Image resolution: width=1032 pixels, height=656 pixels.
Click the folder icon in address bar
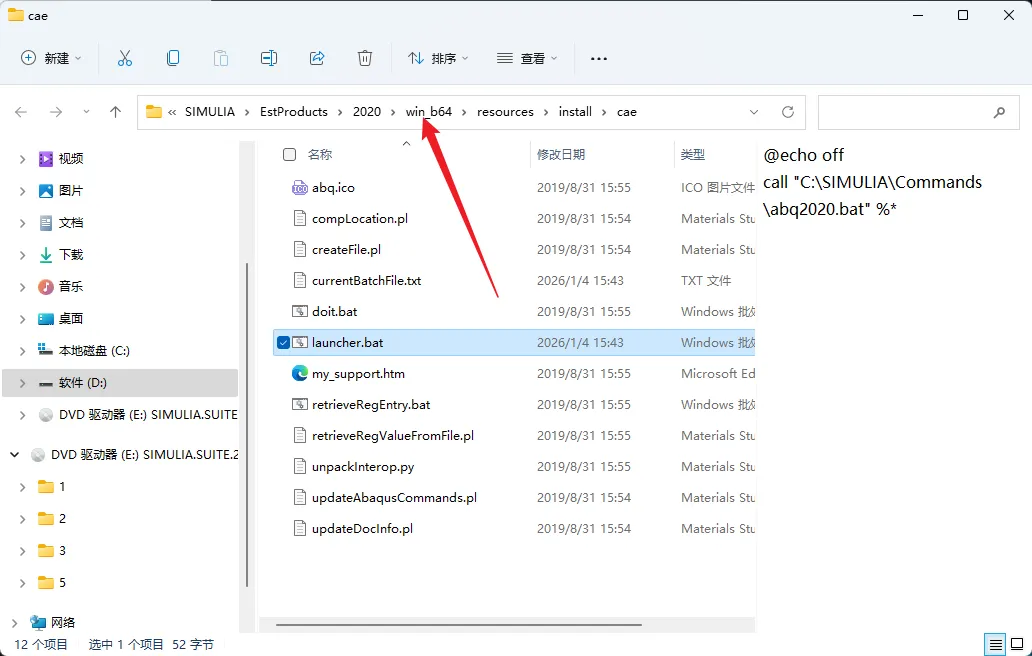click(154, 112)
